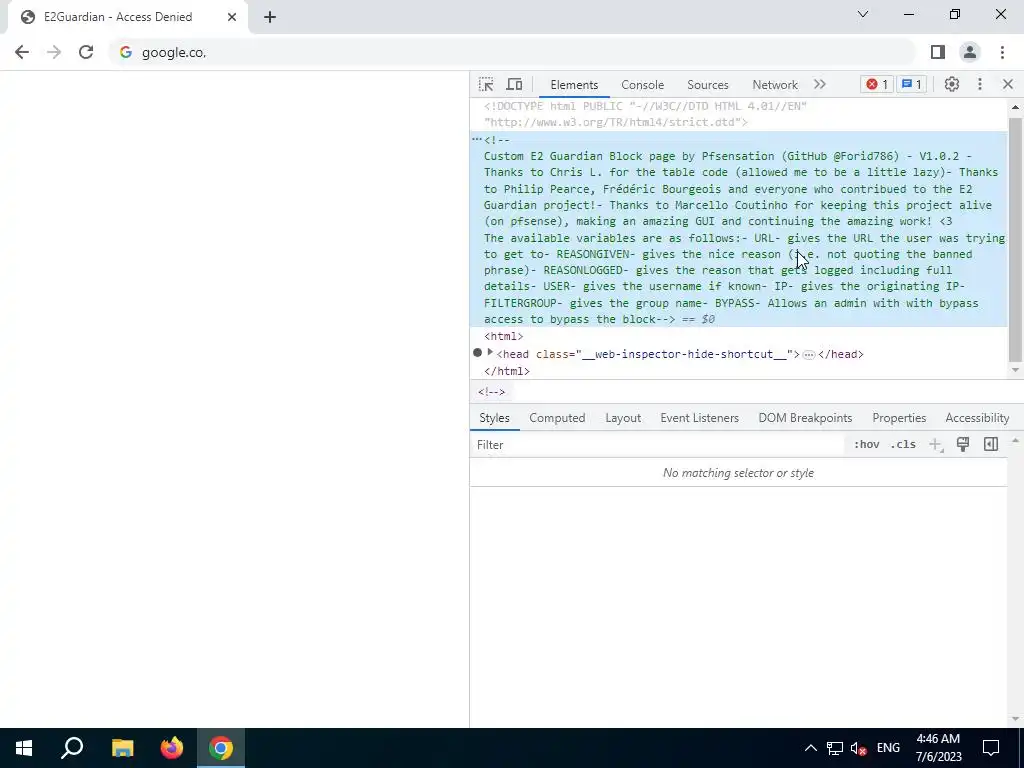
Task: Click the browser forward arrow
Action: tap(54, 52)
